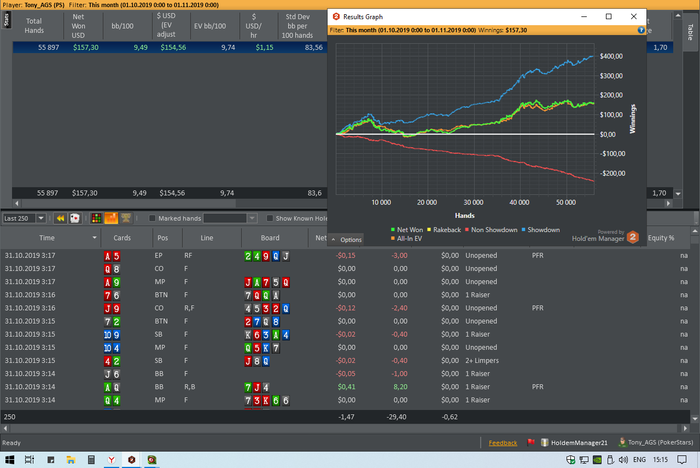Open the notification center icon
This screenshot has height=468, width=700.
pyautogui.click(x=682, y=460)
